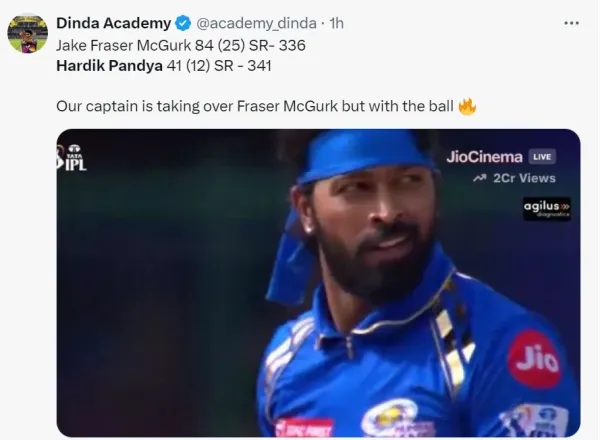Viewport: 600px width, 440px height.
Task: Open the three-dot more options menu
Action: click(572, 22)
